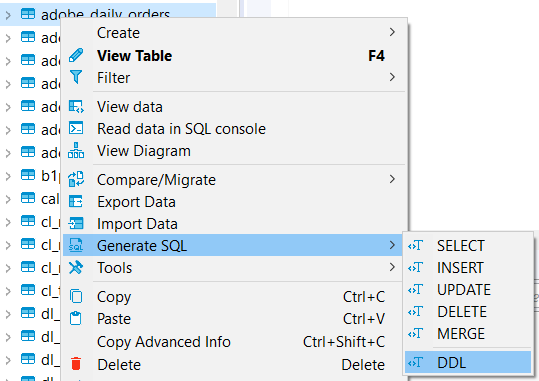Click the Copy pages icon
539x381 pixels.
[x=76, y=296]
